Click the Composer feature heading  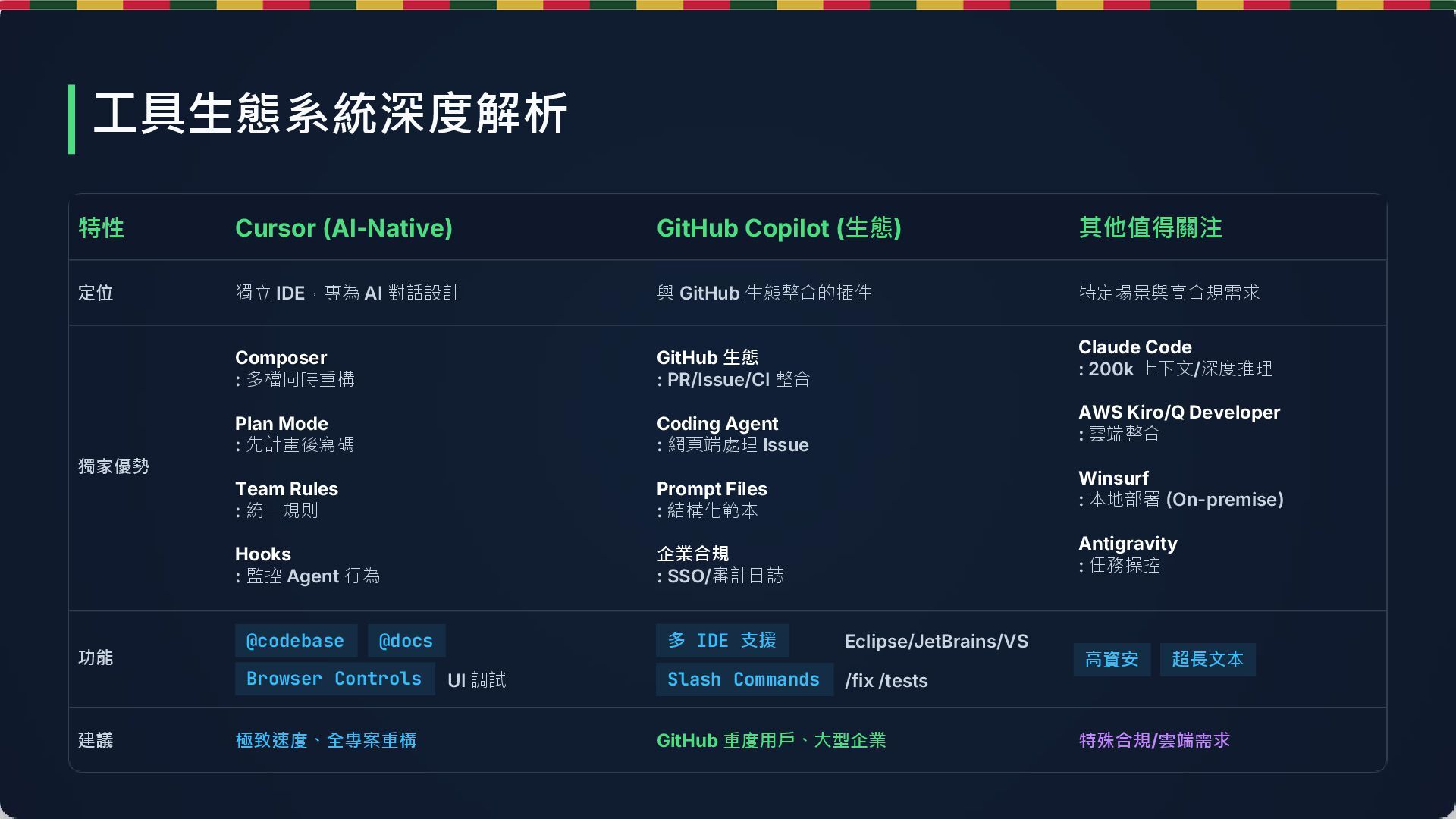coord(281,358)
